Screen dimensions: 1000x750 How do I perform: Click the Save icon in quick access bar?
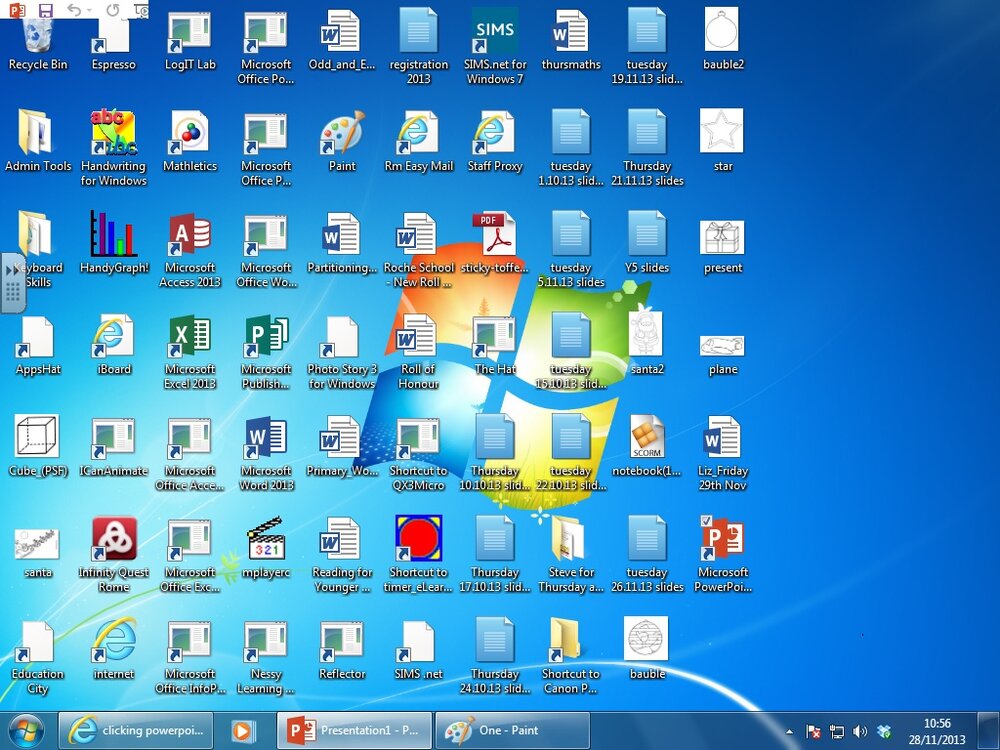[x=45, y=10]
